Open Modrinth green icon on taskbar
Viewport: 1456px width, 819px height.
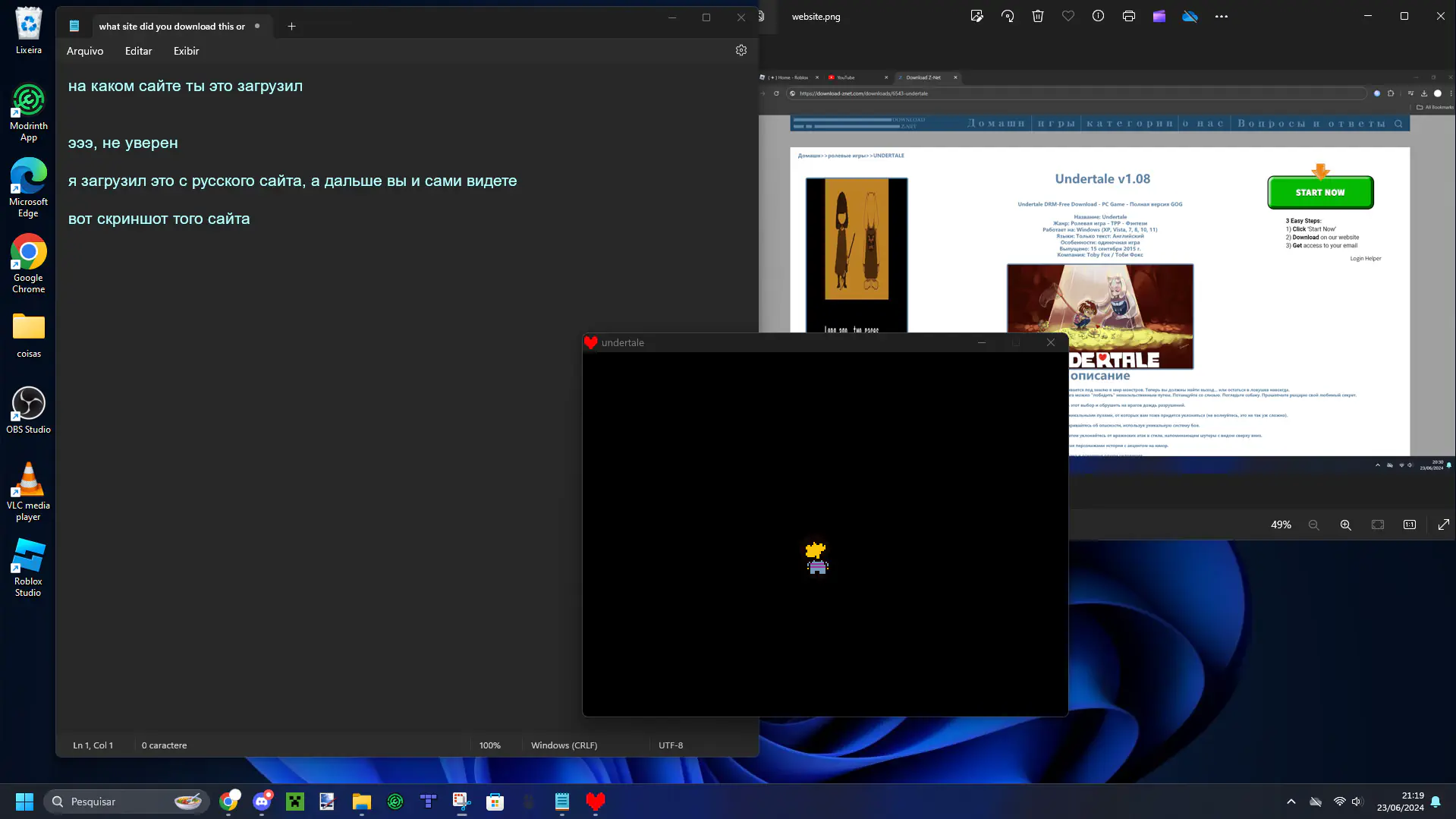pos(395,802)
